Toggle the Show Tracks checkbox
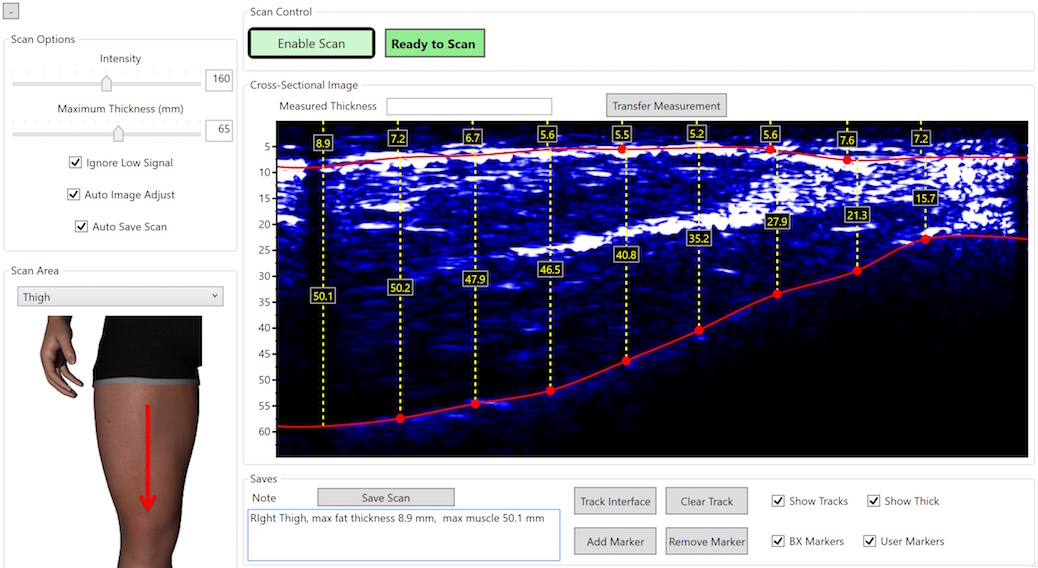Image resolution: width=1038 pixels, height=568 pixels. (779, 501)
